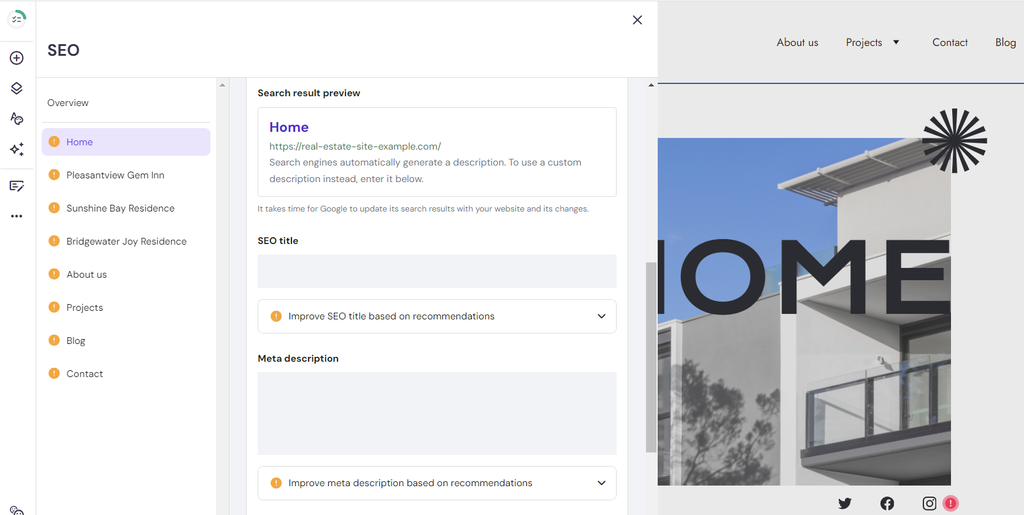Click warning icon beside Projects page
Screen dimensions: 1024x515
(x=54, y=307)
